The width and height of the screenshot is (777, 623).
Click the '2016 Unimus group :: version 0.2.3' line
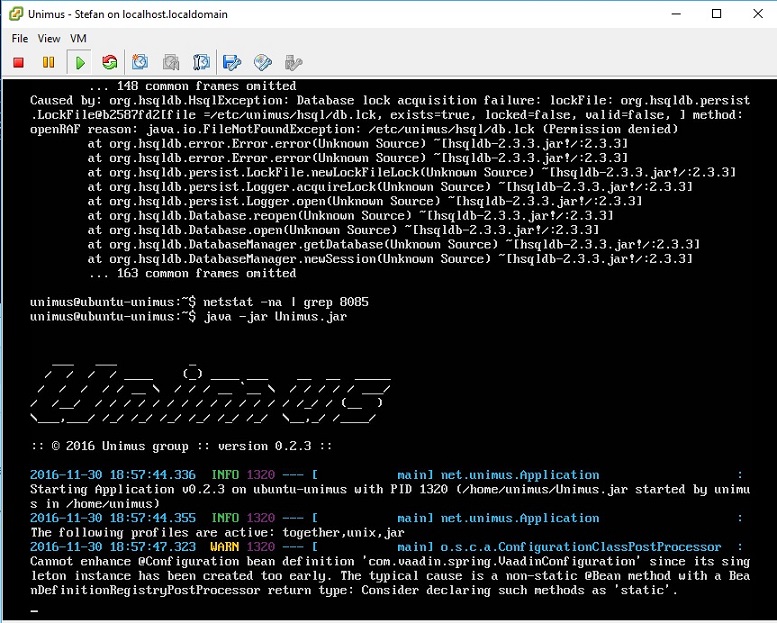[181, 446]
